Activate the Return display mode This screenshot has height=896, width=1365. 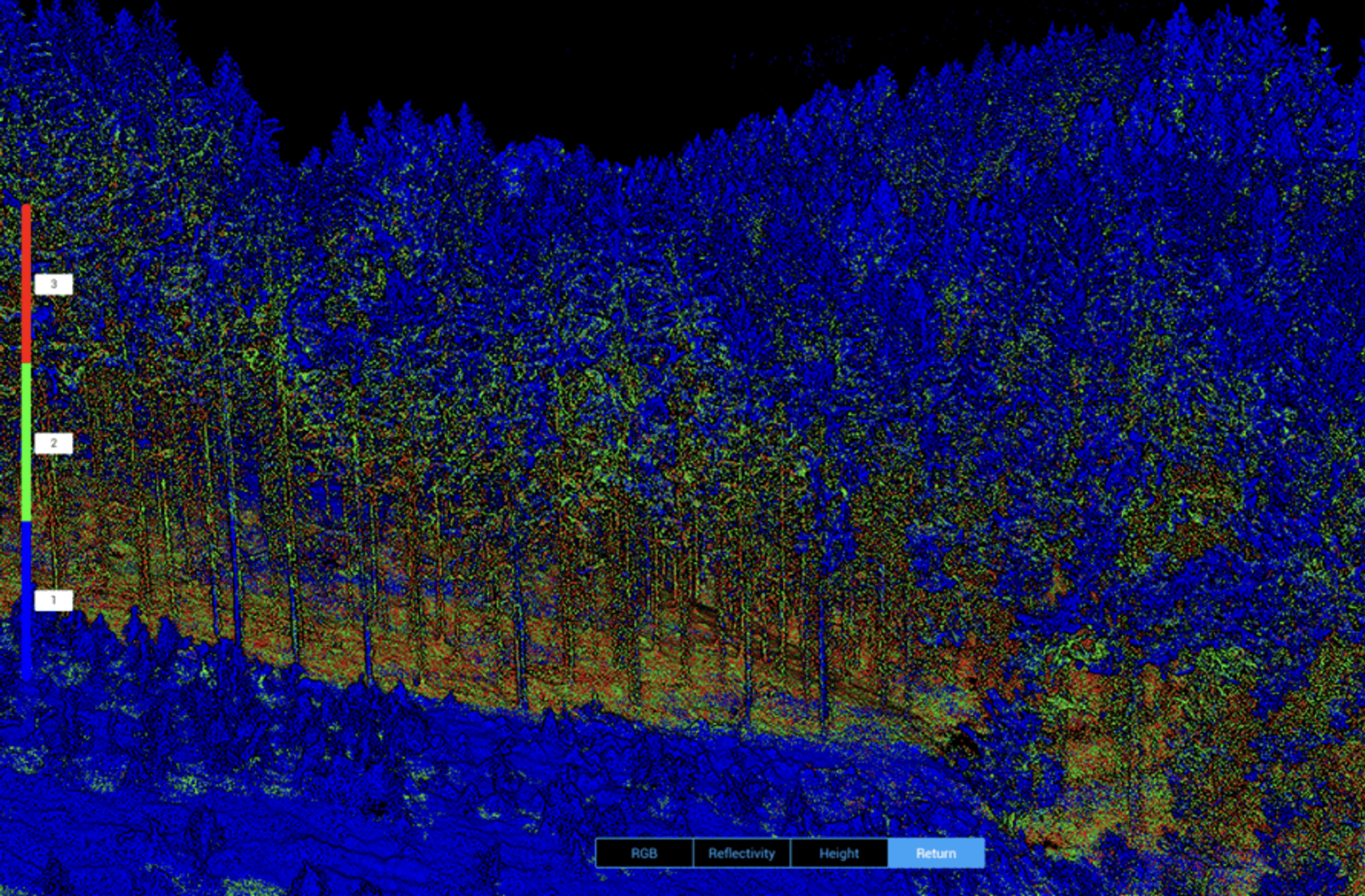(936, 853)
